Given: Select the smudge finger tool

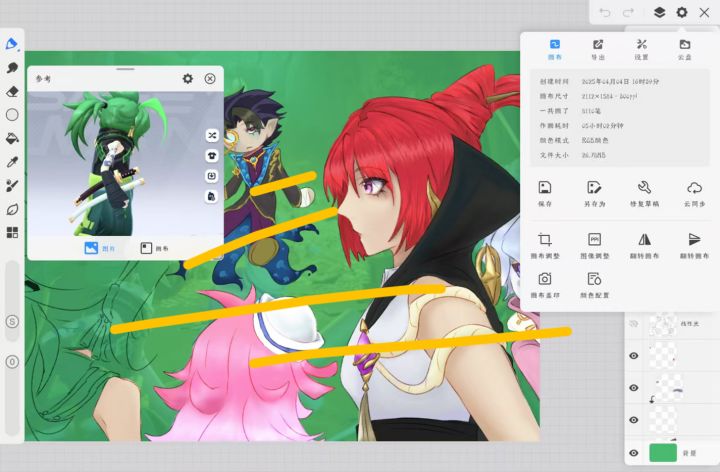Looking at the screenshot, I should (12, 67).
